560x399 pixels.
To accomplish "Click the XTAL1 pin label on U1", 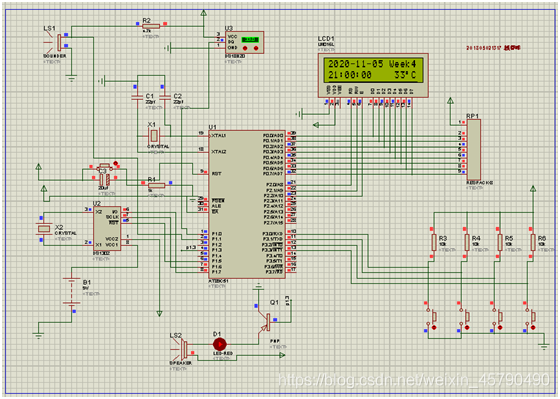I will pyautogui.click(x=219, y=136).
